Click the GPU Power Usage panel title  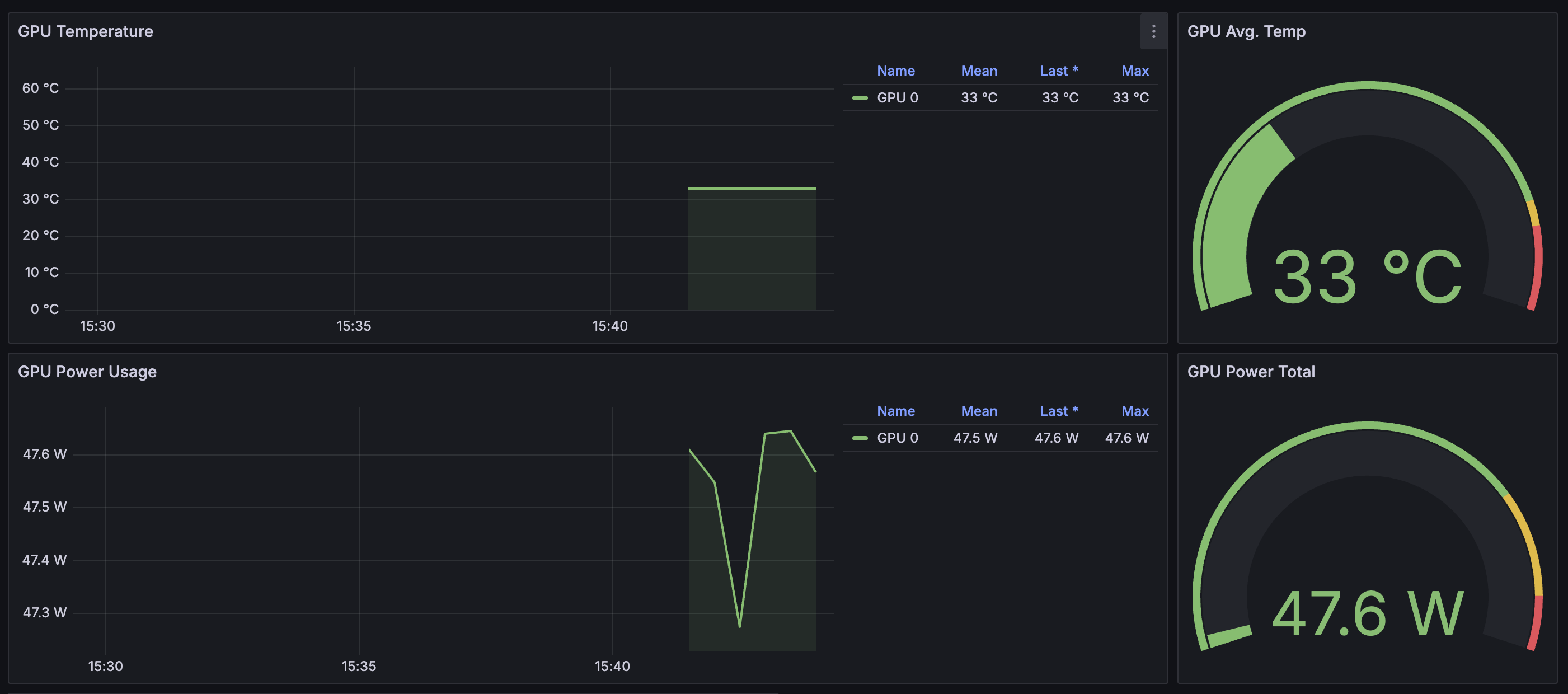[x=87, y=372]
